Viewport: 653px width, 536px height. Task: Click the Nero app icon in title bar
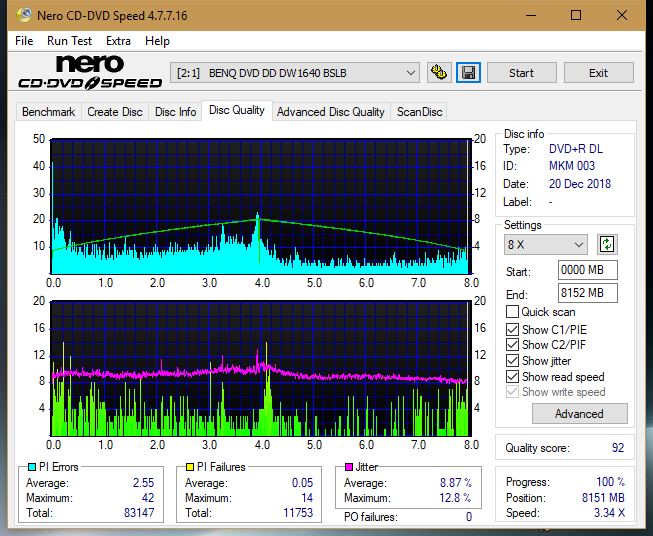[24, 15]
